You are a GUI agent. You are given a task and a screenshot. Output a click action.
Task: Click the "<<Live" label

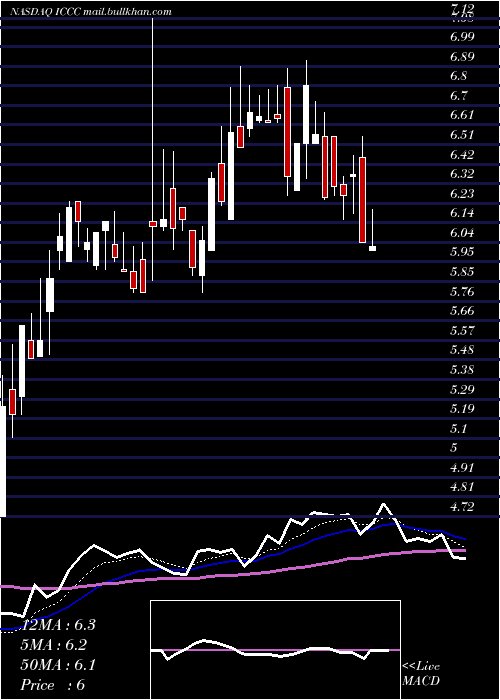[x=421, y=667]
